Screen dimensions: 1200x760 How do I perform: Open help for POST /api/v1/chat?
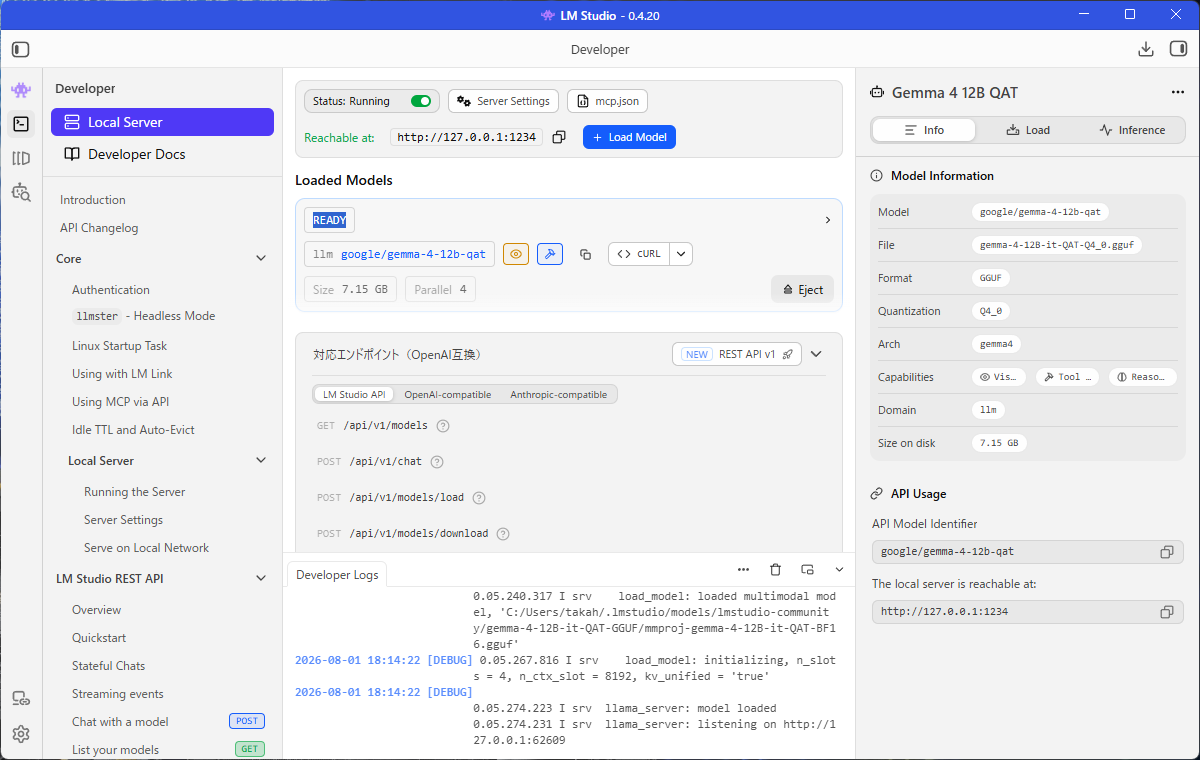436,462
